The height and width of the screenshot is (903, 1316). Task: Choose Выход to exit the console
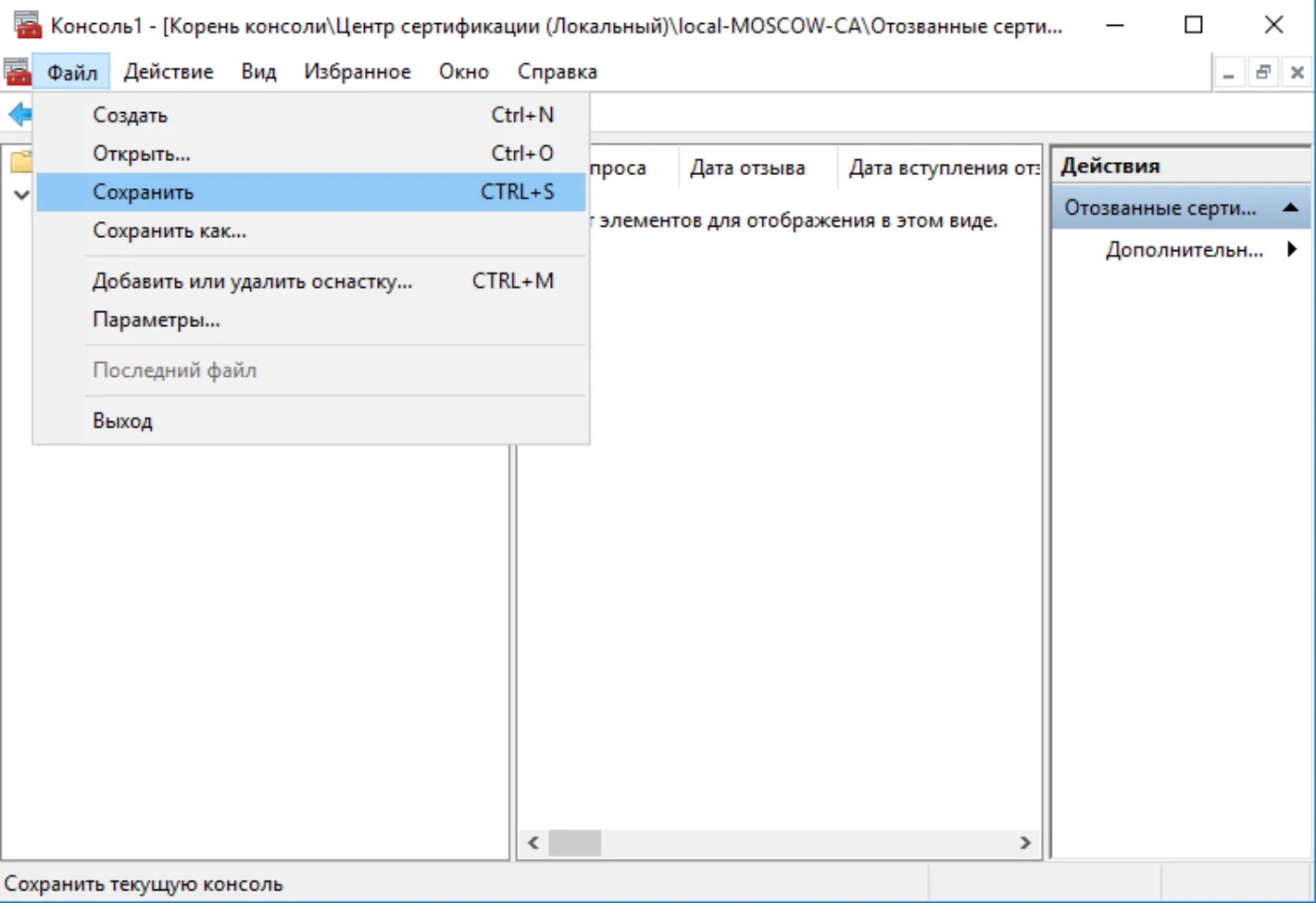click(x=311, y=420)
